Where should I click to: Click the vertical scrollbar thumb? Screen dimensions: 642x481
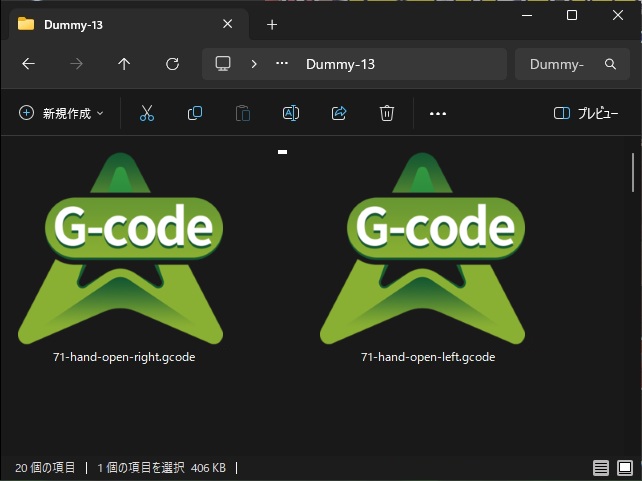click(633, 173)
